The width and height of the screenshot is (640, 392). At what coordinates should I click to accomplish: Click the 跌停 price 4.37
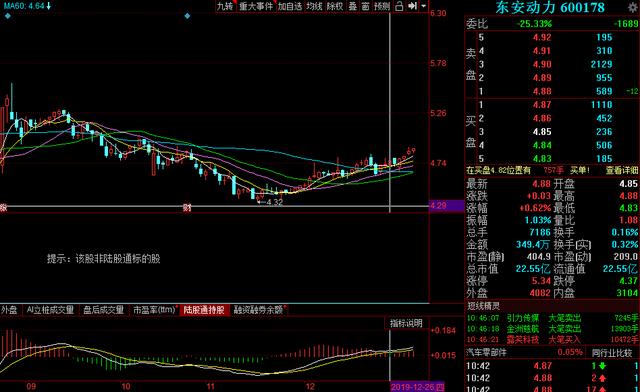628,281
